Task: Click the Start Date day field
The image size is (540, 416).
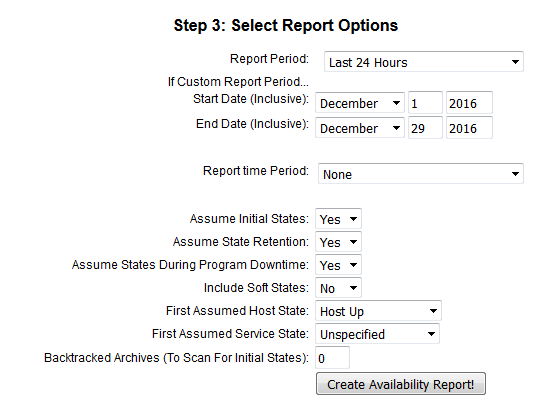Action: (x=425, y=103)
